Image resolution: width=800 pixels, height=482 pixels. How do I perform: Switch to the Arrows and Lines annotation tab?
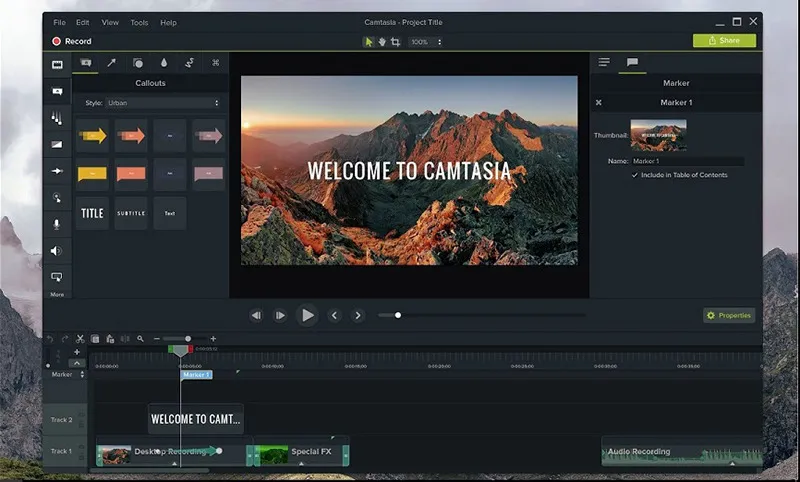pos(111,63)
